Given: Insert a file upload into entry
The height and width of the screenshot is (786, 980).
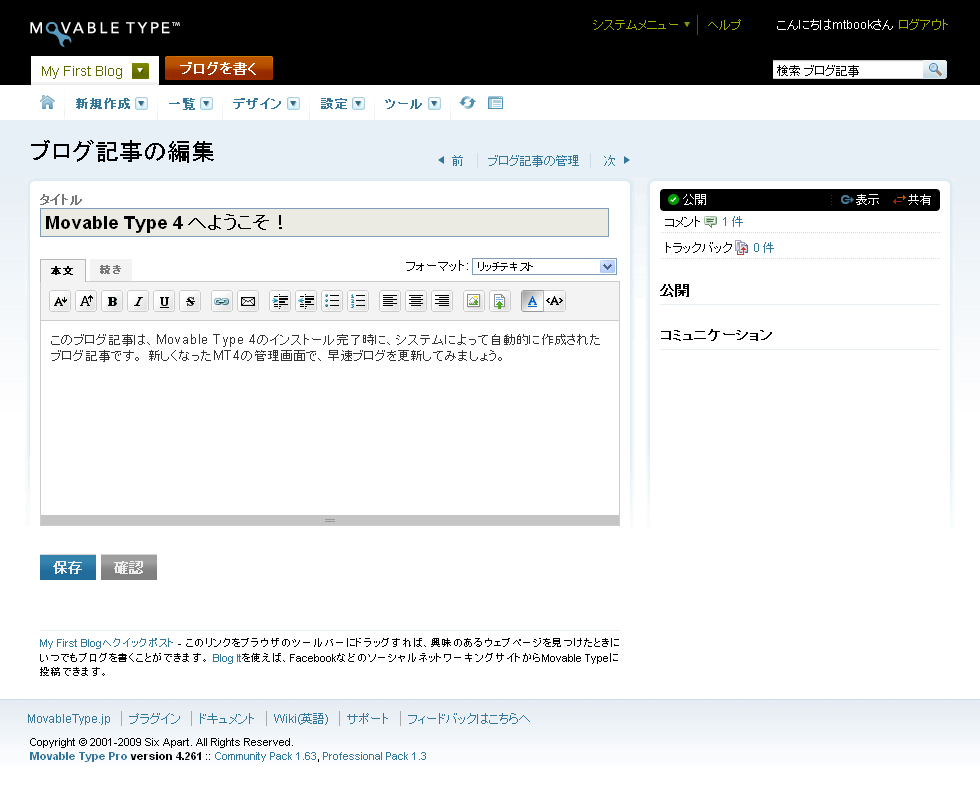Looking at the screenshot, I should point(499,301).
